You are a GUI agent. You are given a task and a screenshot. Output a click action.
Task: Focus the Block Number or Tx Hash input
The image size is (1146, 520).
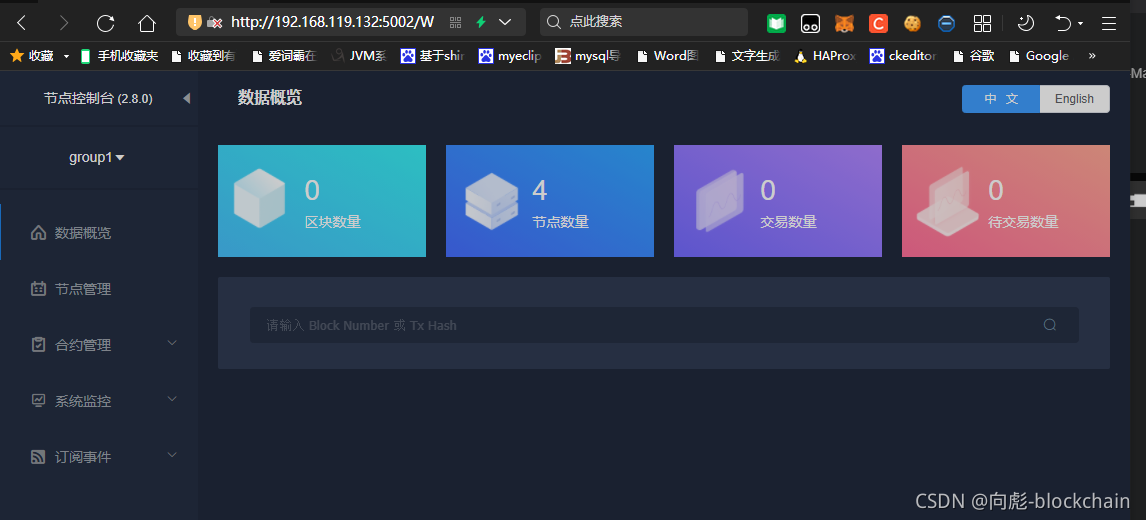pos(664,325)
